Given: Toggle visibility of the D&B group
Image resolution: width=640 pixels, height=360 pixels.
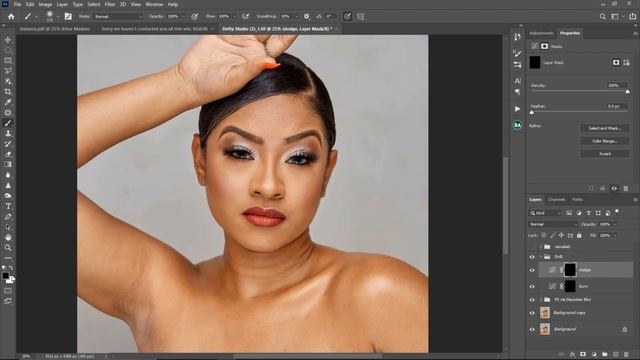Looking at the screenshot, I should pos(532,257).
